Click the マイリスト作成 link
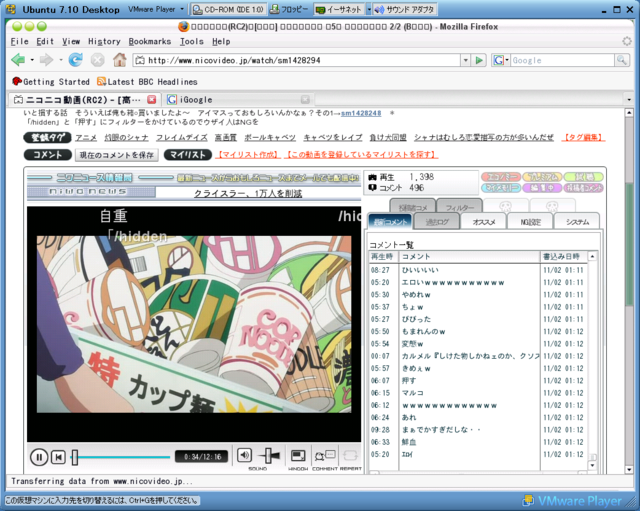 click(248, 155)
